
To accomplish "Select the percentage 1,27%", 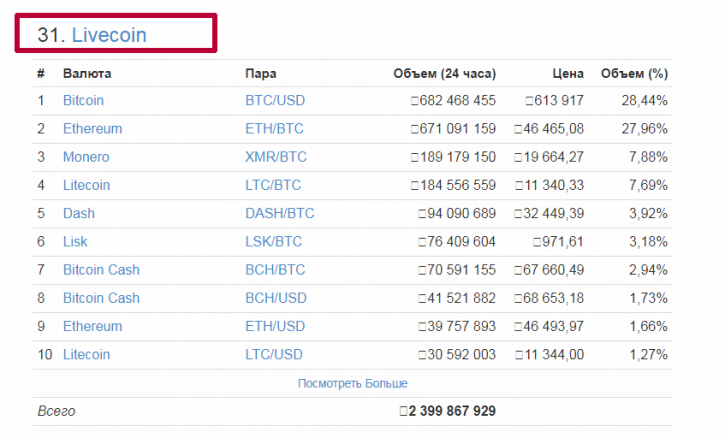I will [648, 354].
